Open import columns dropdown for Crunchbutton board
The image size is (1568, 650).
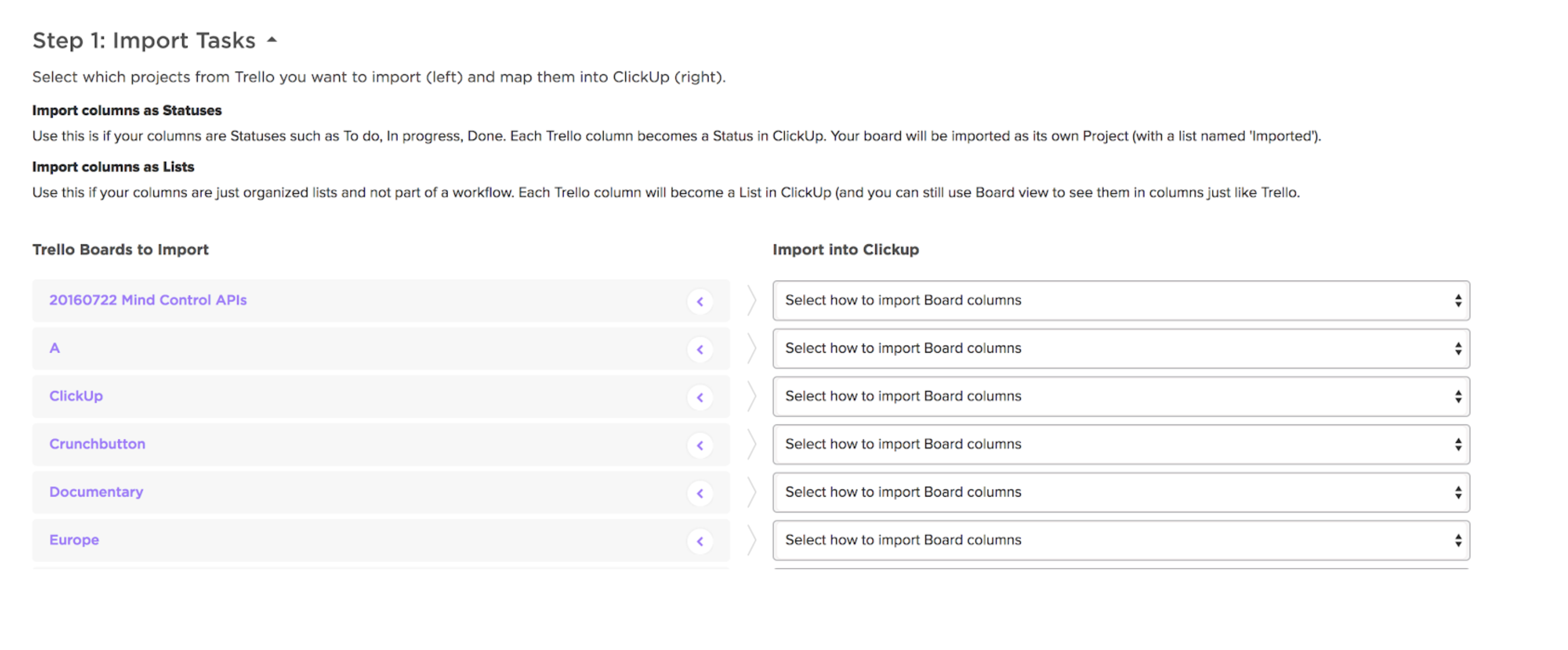(x=1120, y=444)
